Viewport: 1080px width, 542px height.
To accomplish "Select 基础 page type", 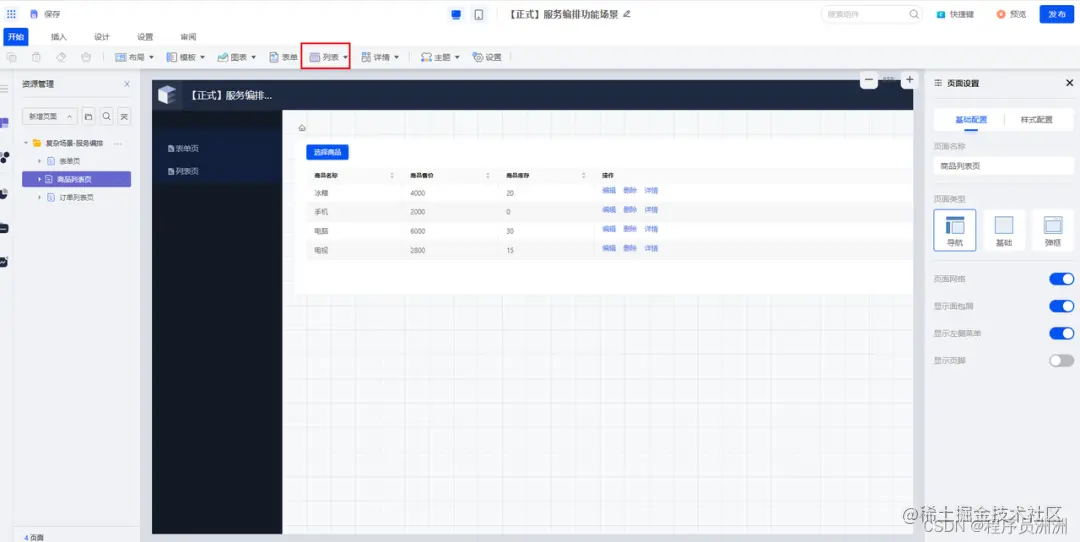I will tap(1004, 230).
